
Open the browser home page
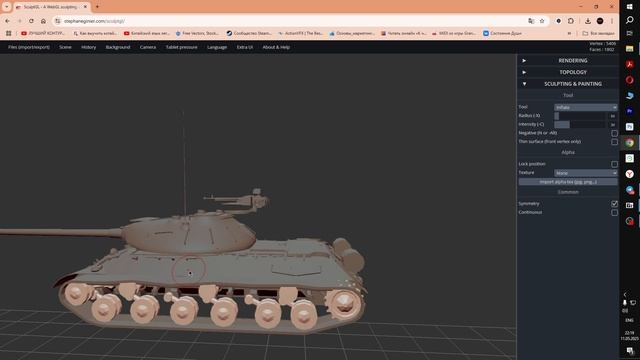pos(43,21)
